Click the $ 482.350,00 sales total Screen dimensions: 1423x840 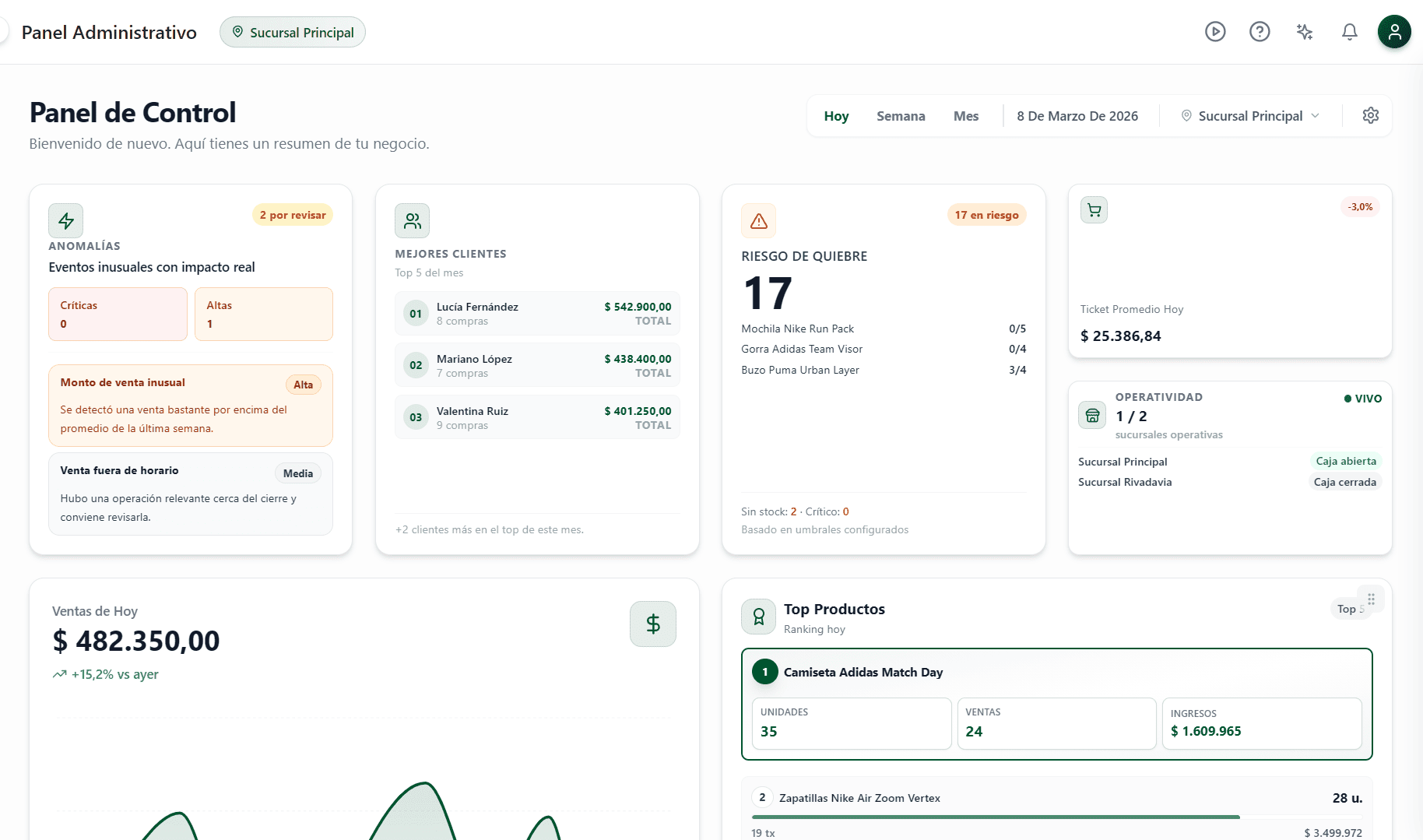click(x=136, y=641)
